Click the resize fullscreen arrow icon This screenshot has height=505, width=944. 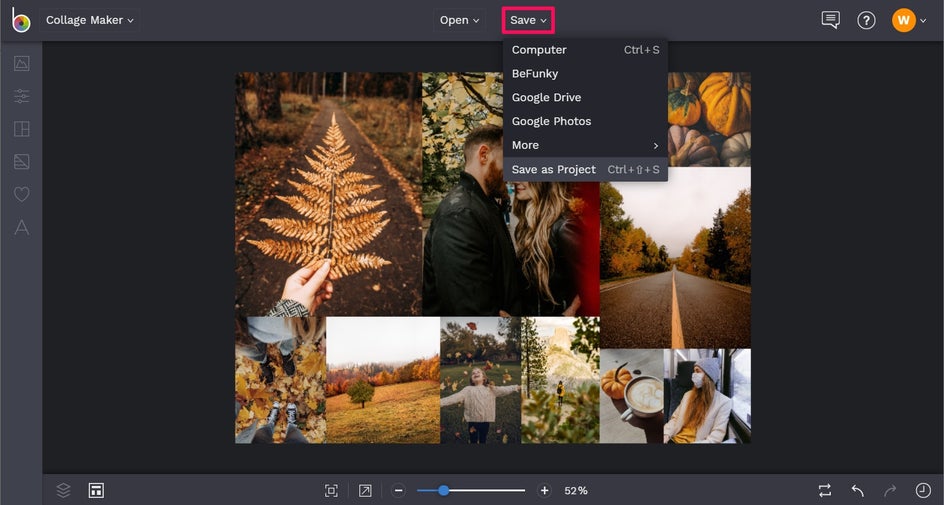pyautogui.click(x=365, y=491)
